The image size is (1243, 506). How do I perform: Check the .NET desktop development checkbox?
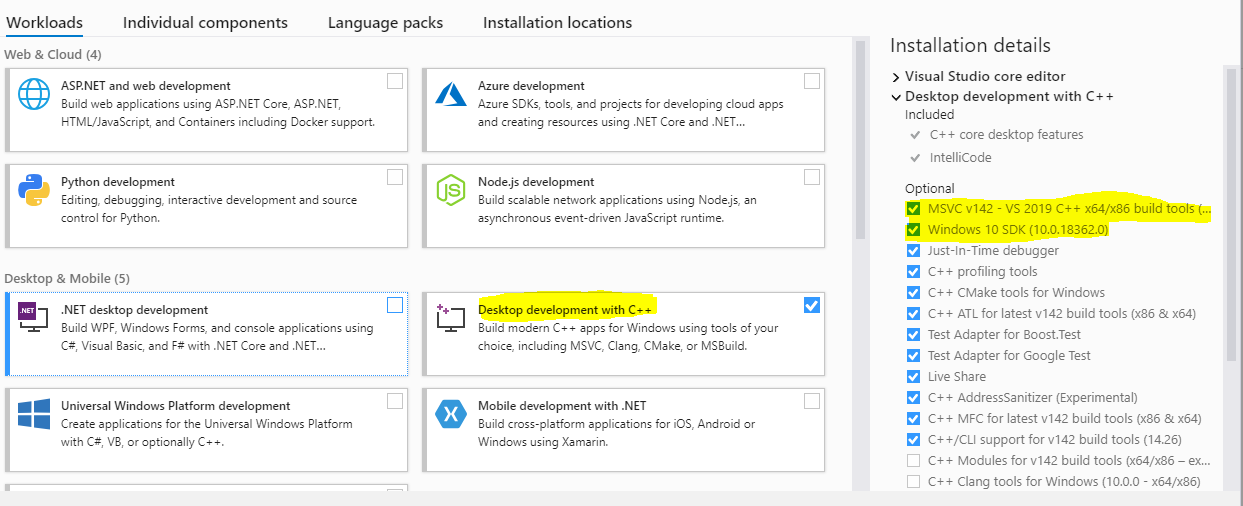pyautogui.click(x=395, y=305)
